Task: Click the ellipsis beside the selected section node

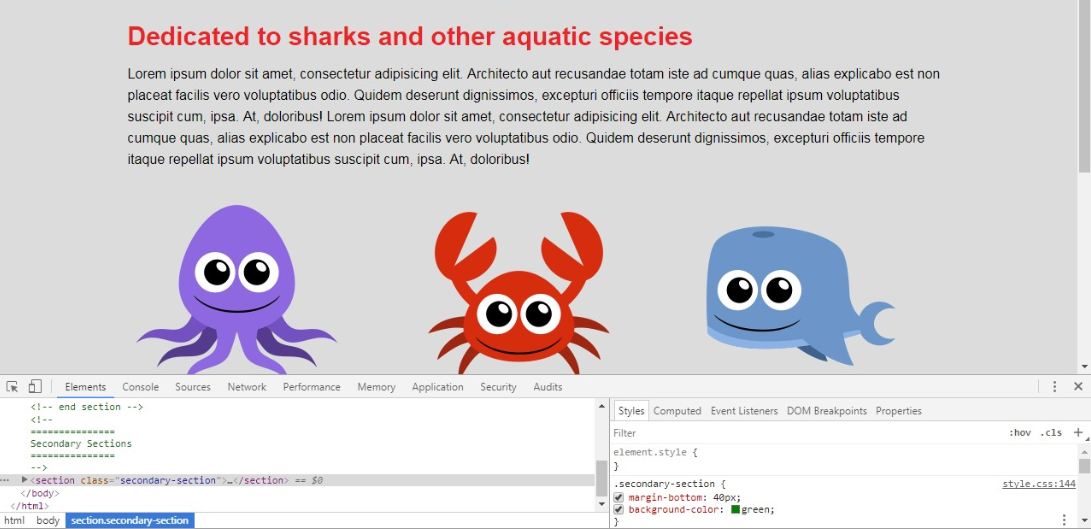Action: pyautogui.click(x=6, y=481)
